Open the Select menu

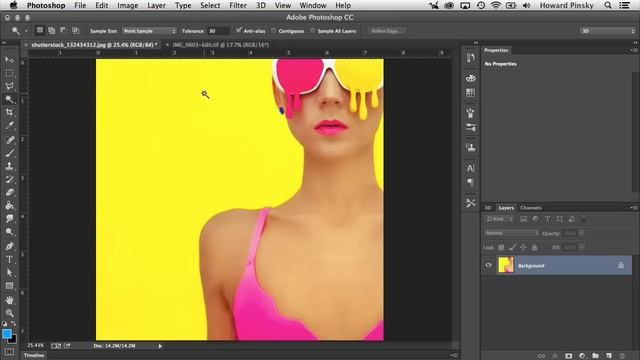pos(210,5)
